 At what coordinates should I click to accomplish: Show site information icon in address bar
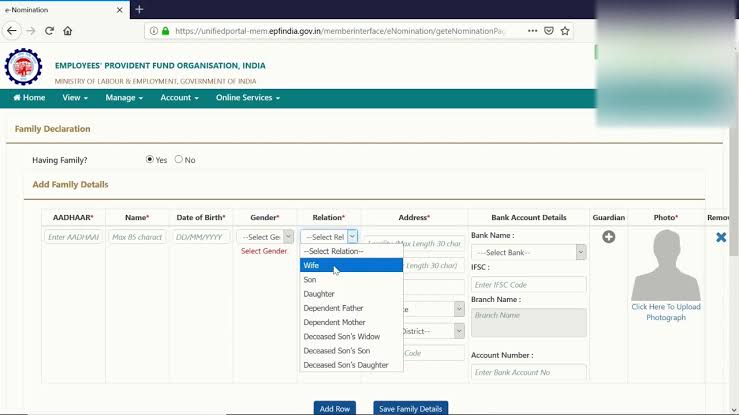coord(154,31)
